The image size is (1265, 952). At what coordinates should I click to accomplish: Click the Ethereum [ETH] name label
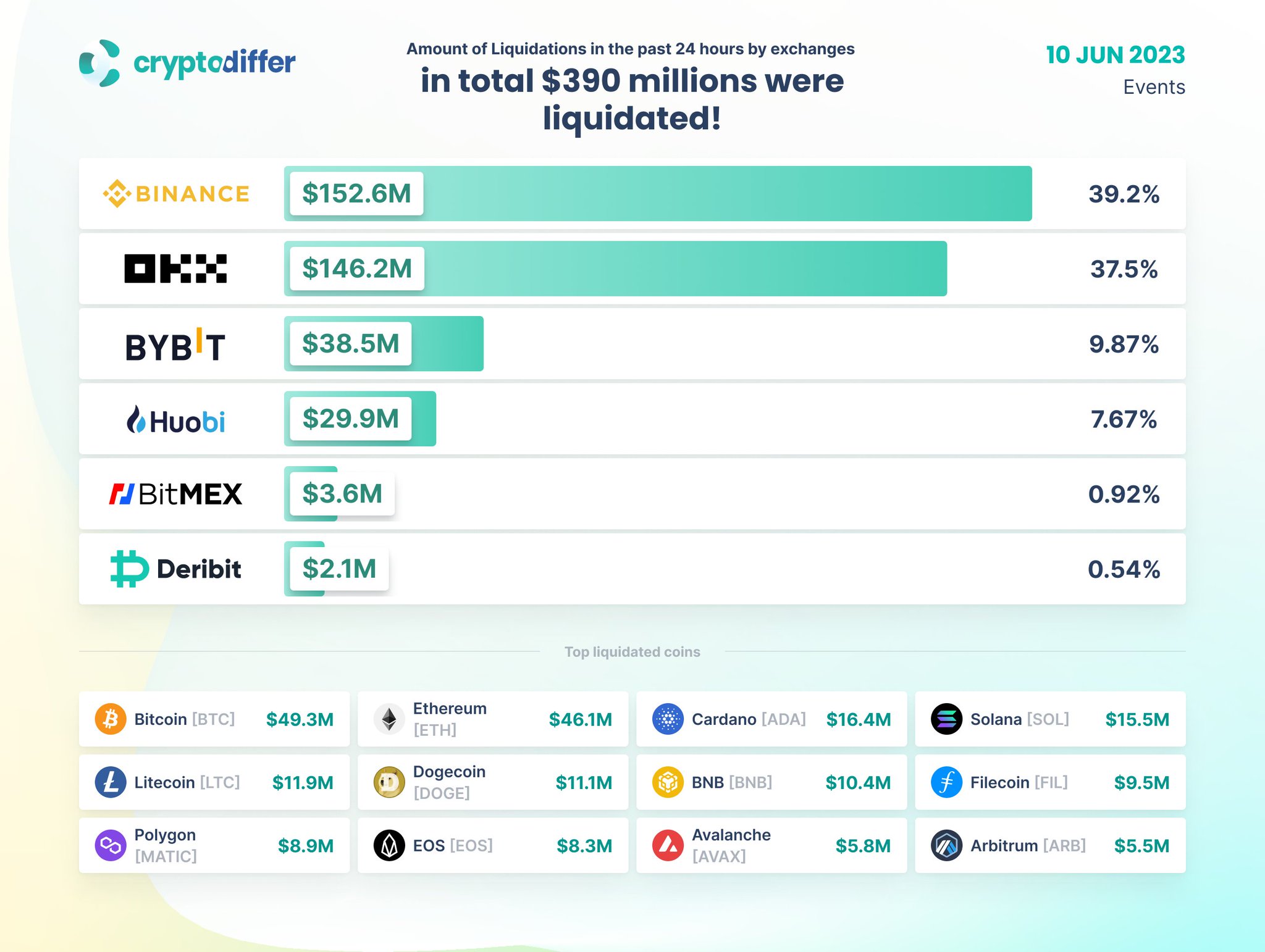(450, 719)
